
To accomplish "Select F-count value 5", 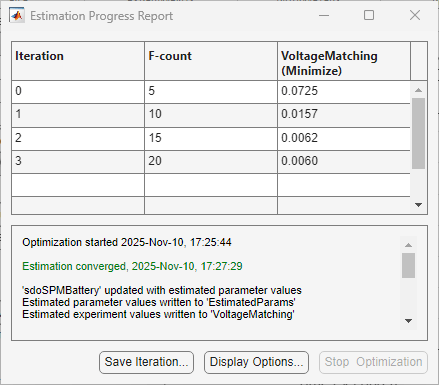I will pos(211,92).
